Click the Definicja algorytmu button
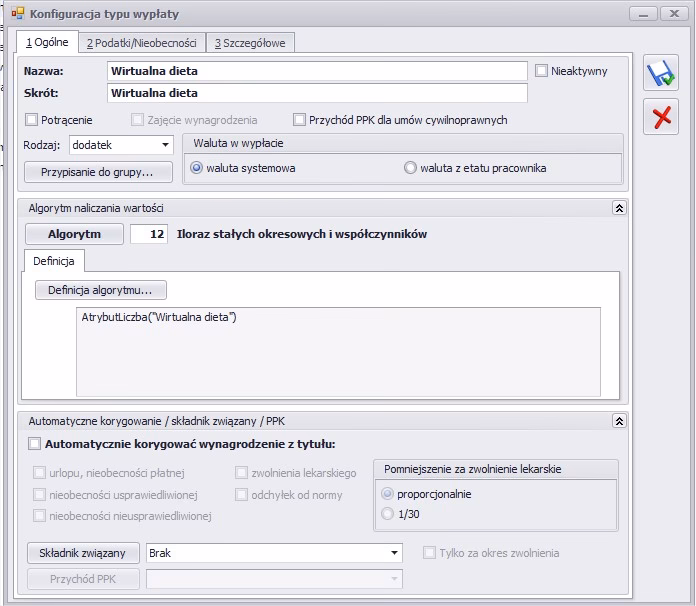The height and width of the screenshot is (606, 696). (100, 290)
